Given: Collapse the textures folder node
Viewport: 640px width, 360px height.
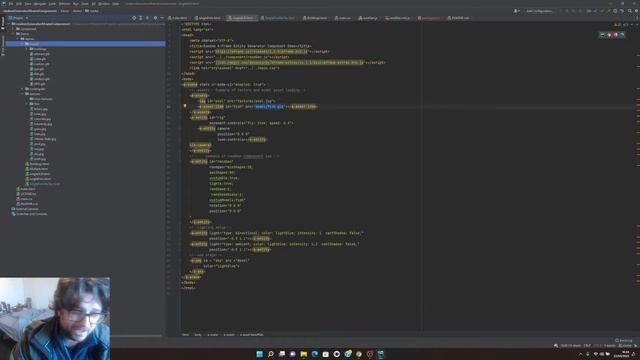Looking at the screenshot, I should click(22, 94).
